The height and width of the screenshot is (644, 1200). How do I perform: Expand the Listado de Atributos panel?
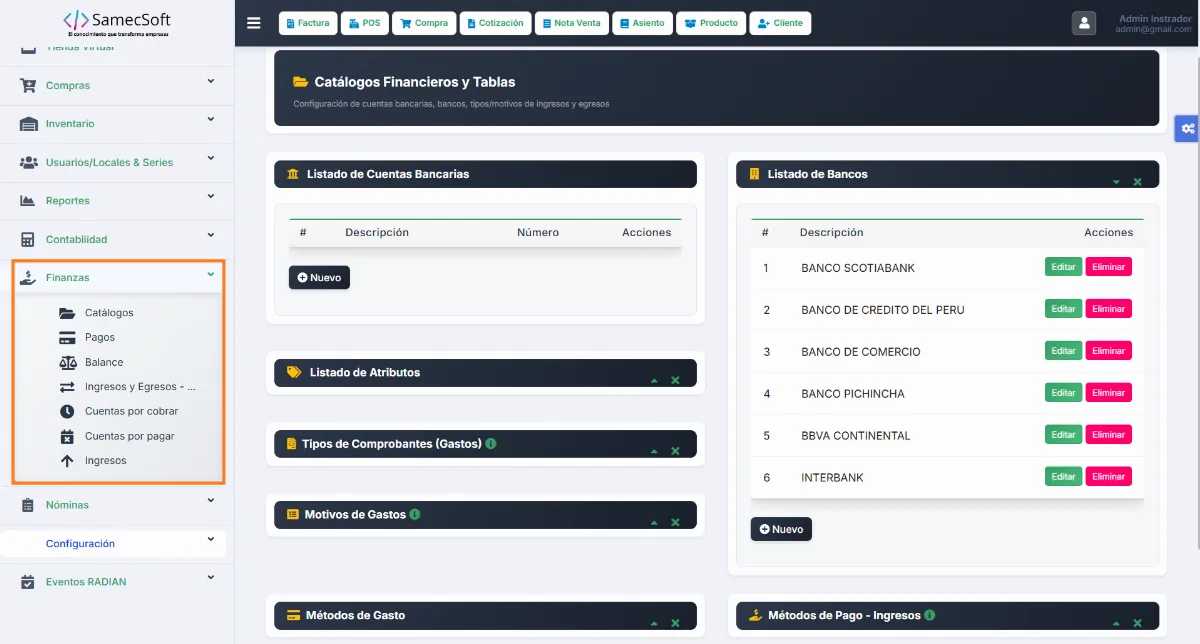654,380
